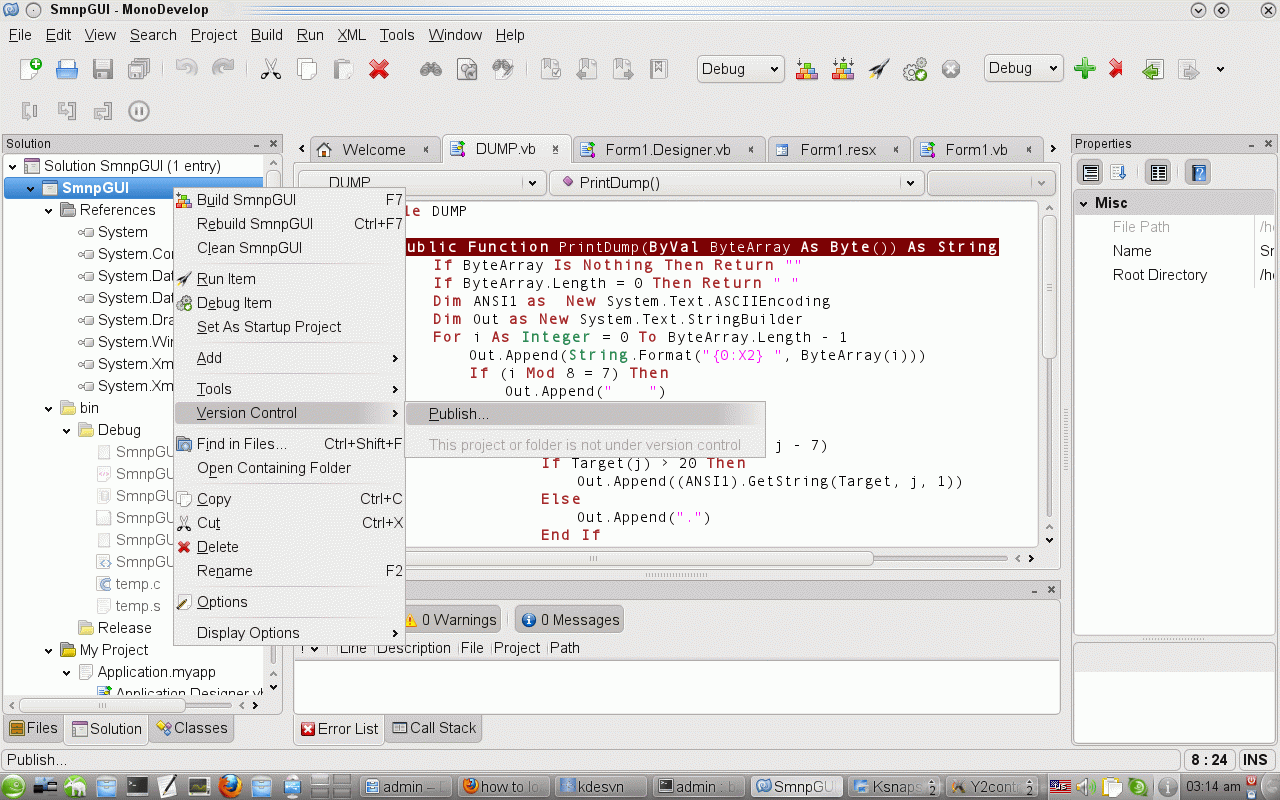Click the binoculars Find toolbar icon
Image resolution: width=1280 pixels, height=800 pixels.
431,69
